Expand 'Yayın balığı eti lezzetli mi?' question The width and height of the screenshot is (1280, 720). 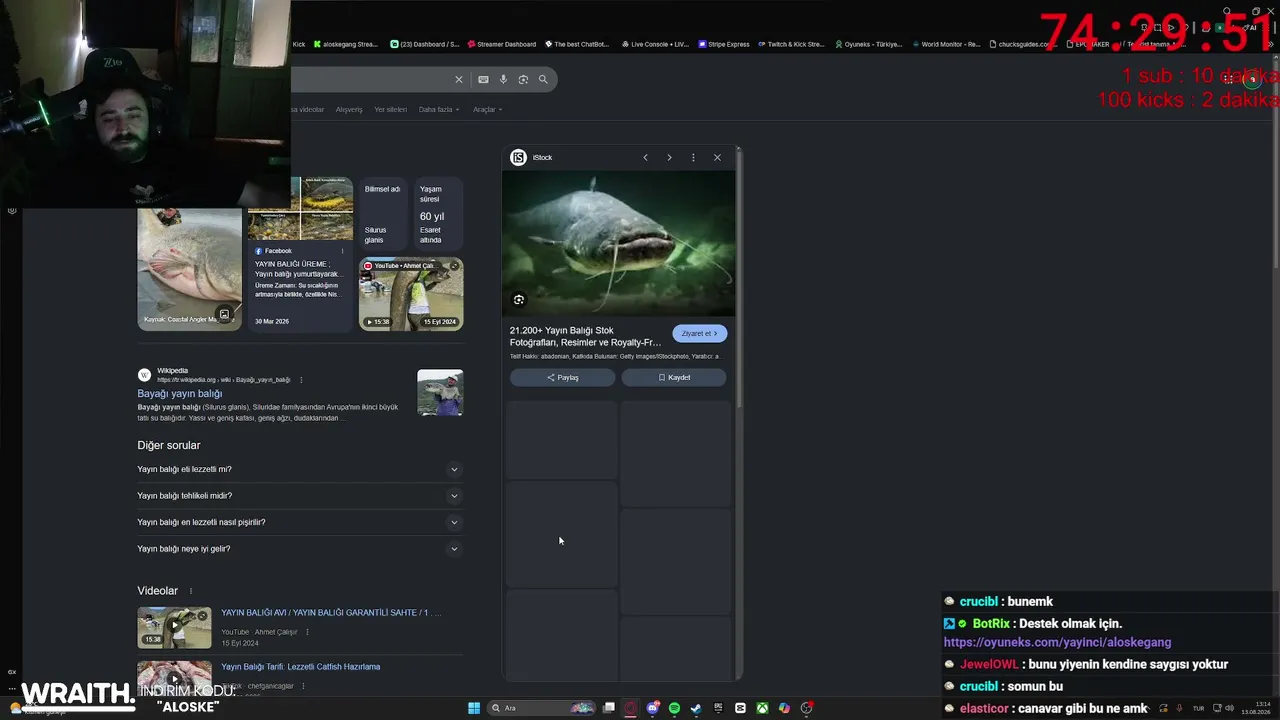point(299,469)
